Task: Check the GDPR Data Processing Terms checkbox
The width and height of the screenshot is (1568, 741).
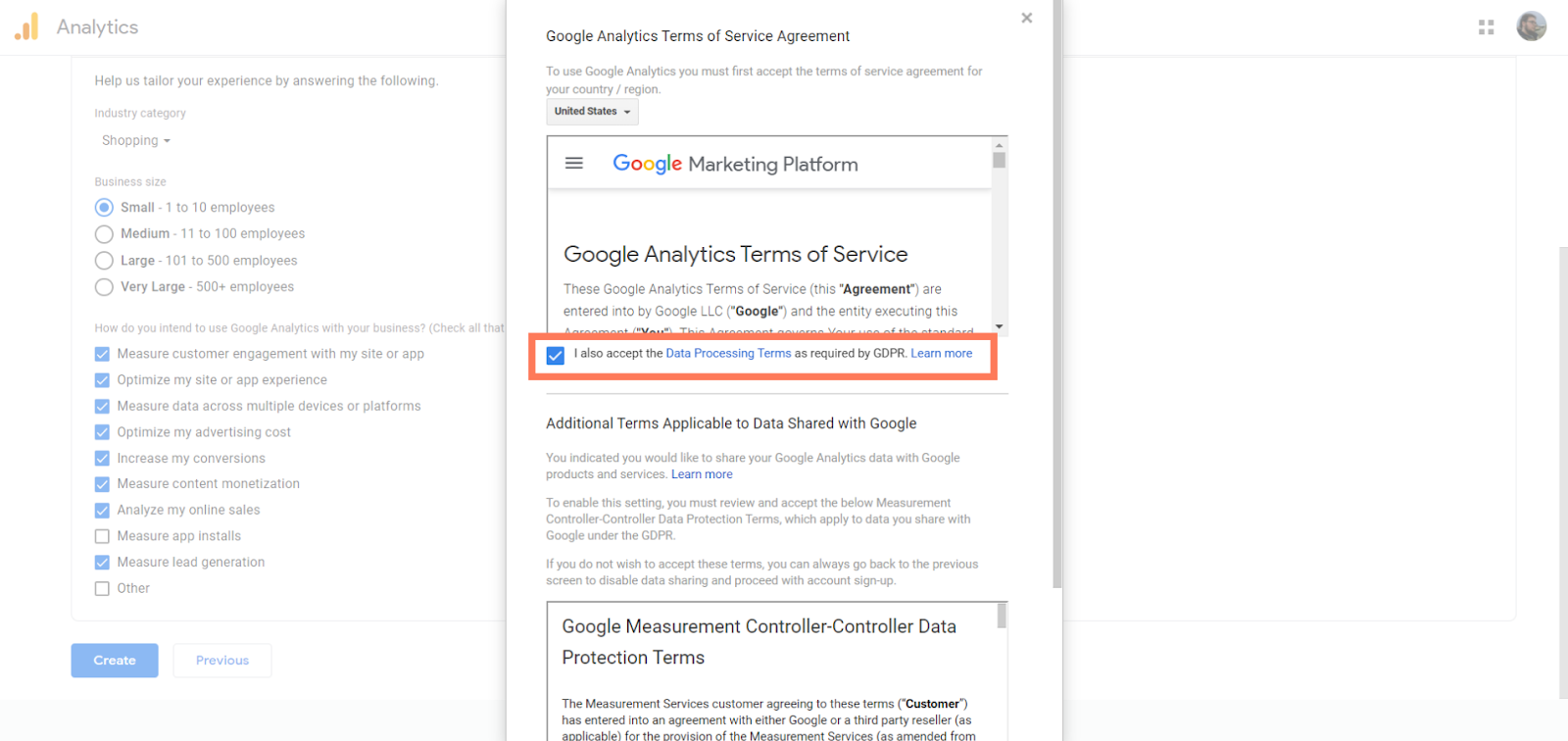Action: coord(556,355)
